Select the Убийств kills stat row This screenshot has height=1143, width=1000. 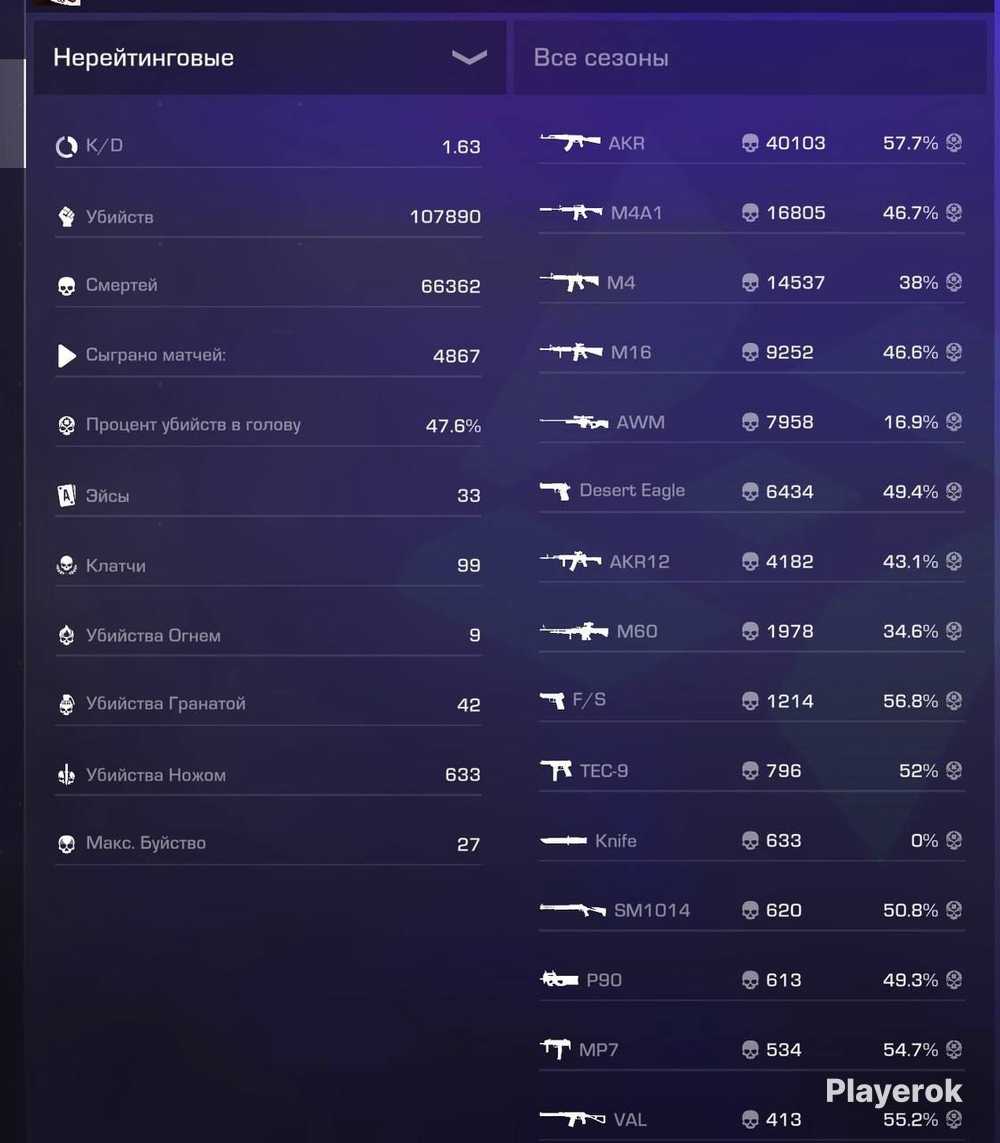(x=268, y=216)
